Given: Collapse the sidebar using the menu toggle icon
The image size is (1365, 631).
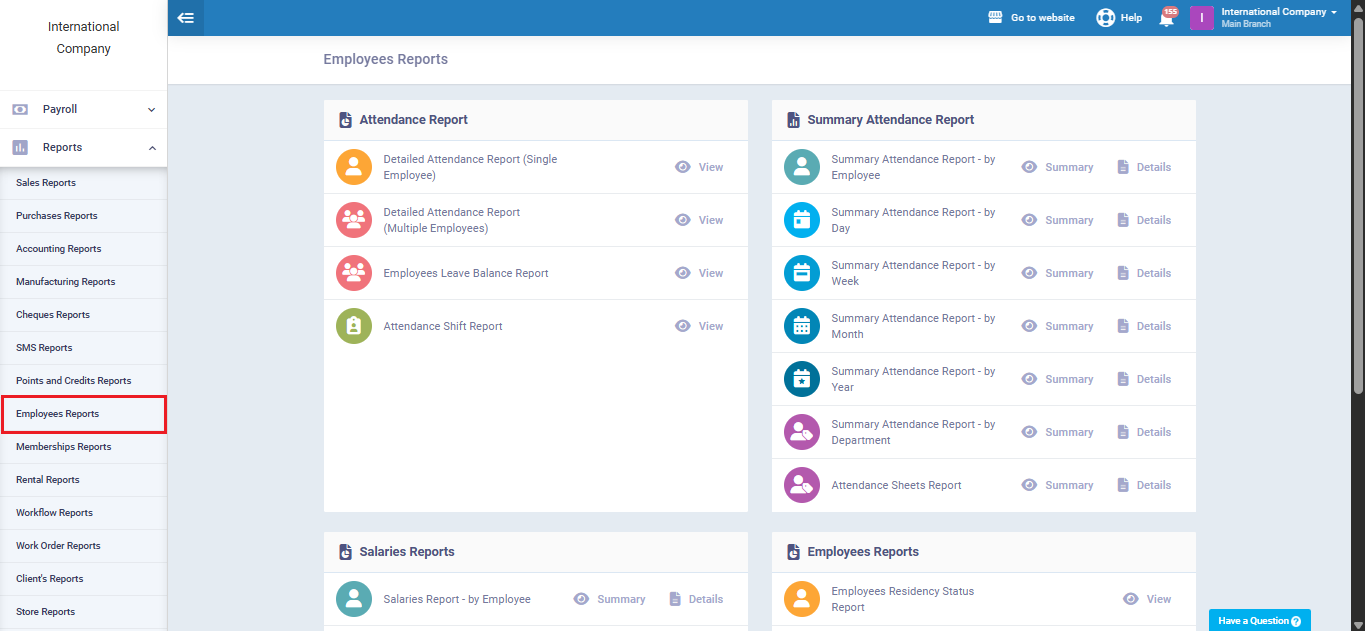Looking at the screenshot, I should tap(185, 18).
